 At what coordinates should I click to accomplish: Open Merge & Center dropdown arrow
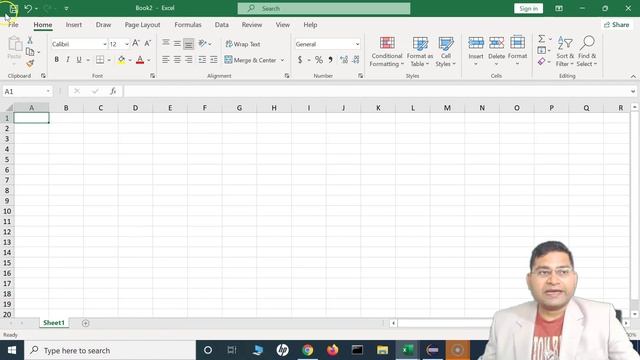tap(282, 60)
